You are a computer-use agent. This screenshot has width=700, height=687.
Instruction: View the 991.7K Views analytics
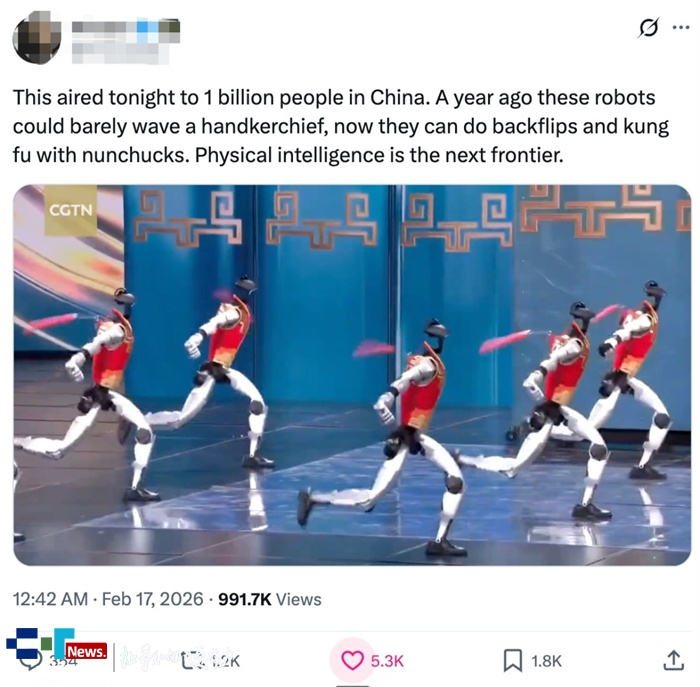[x=270, y=599]
